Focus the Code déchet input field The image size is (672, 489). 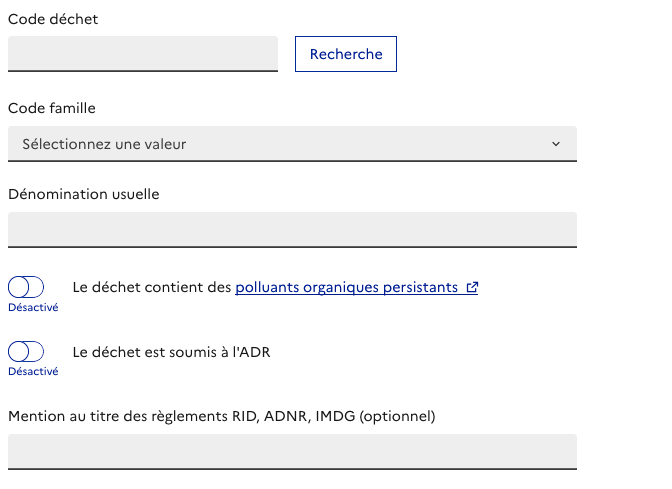tap(143, 54)
